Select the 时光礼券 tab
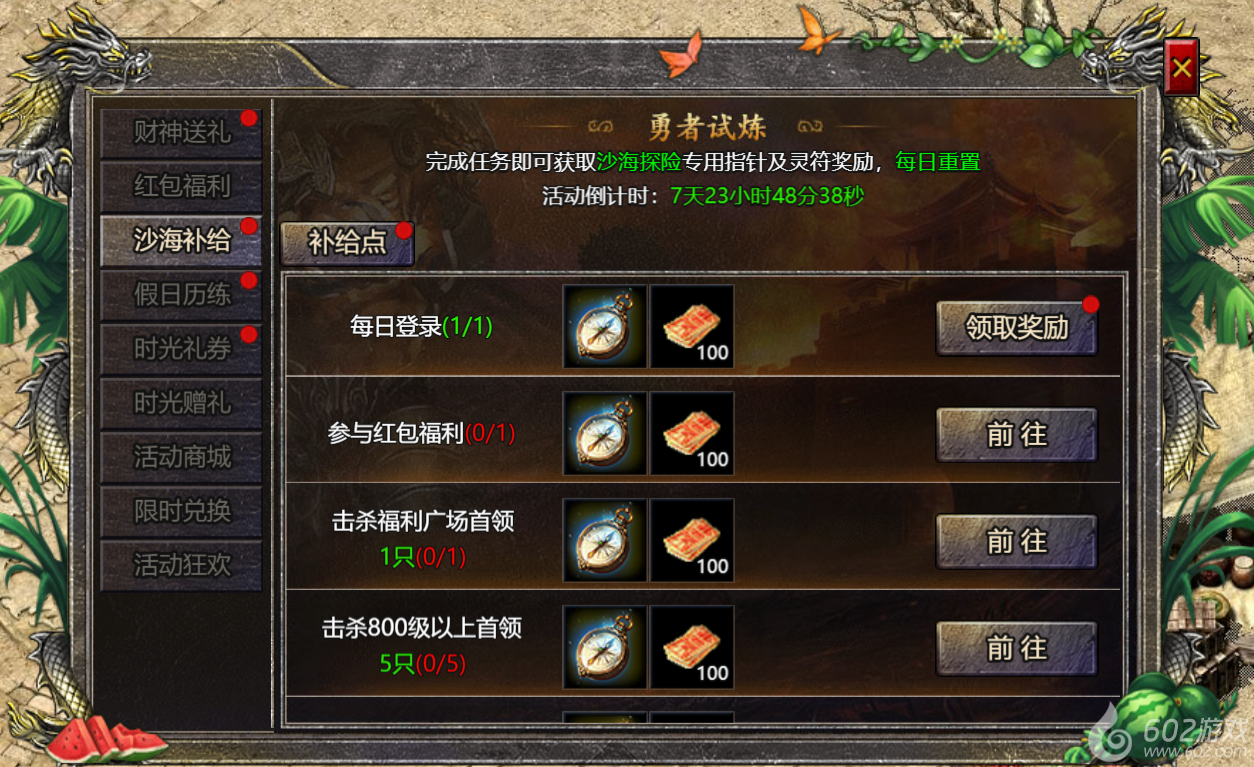This screenshot has width=1254, height=767. [181, 349]
